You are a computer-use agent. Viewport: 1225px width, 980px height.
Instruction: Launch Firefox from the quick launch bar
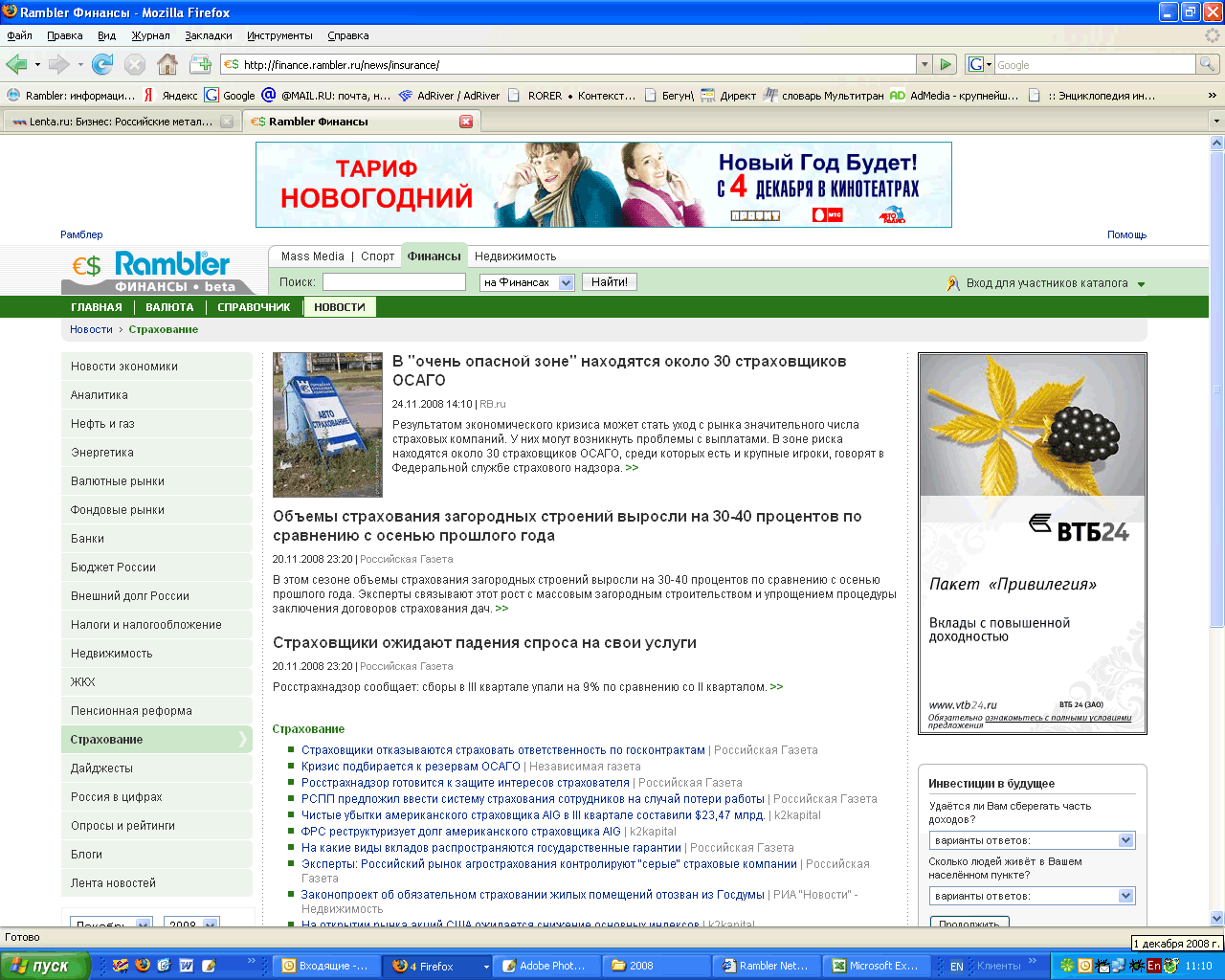click(x=143, y=966)
